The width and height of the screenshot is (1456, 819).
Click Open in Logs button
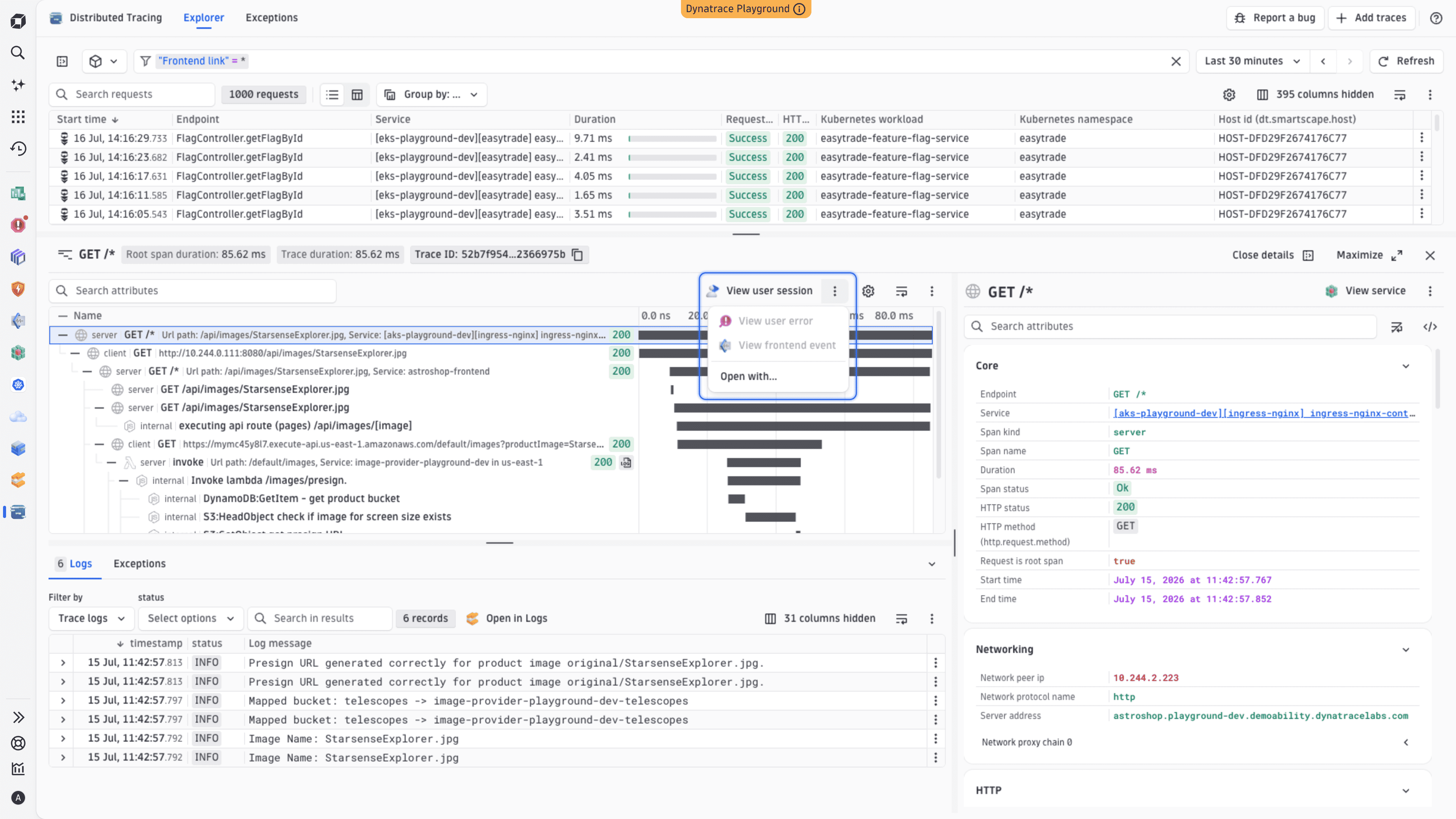(x=507, y=618)
